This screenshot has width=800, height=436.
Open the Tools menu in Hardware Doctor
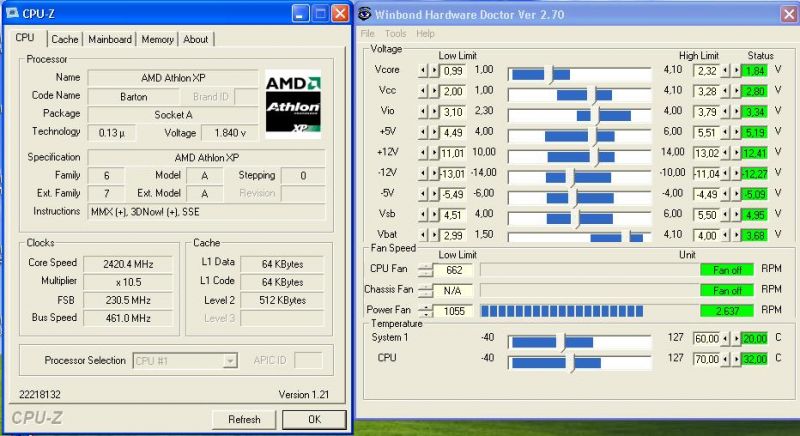tap(395, 34)
